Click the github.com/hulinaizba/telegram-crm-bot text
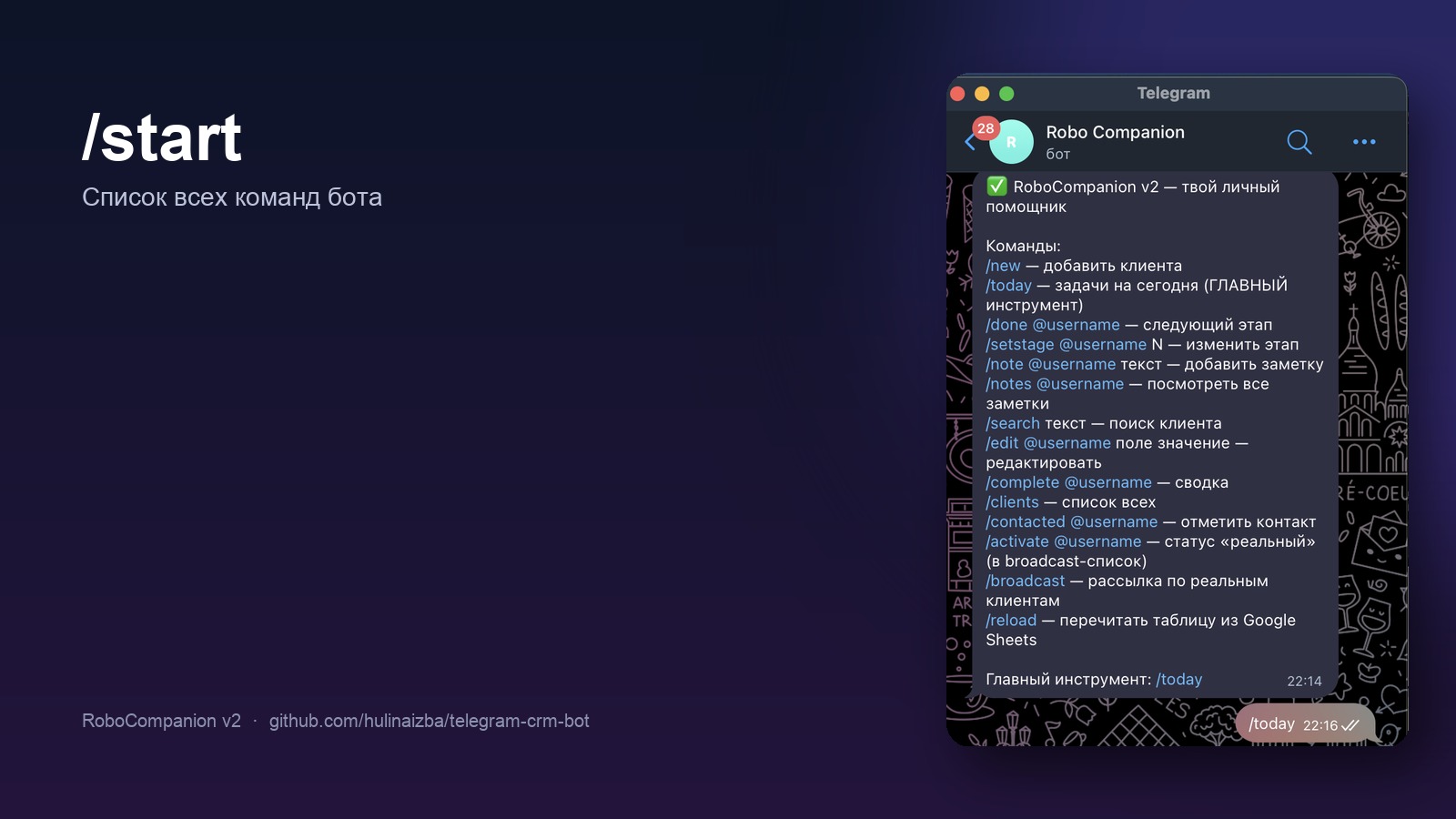Image resolution: width=1456 pixels, height=819 pixels. (430, 721)
